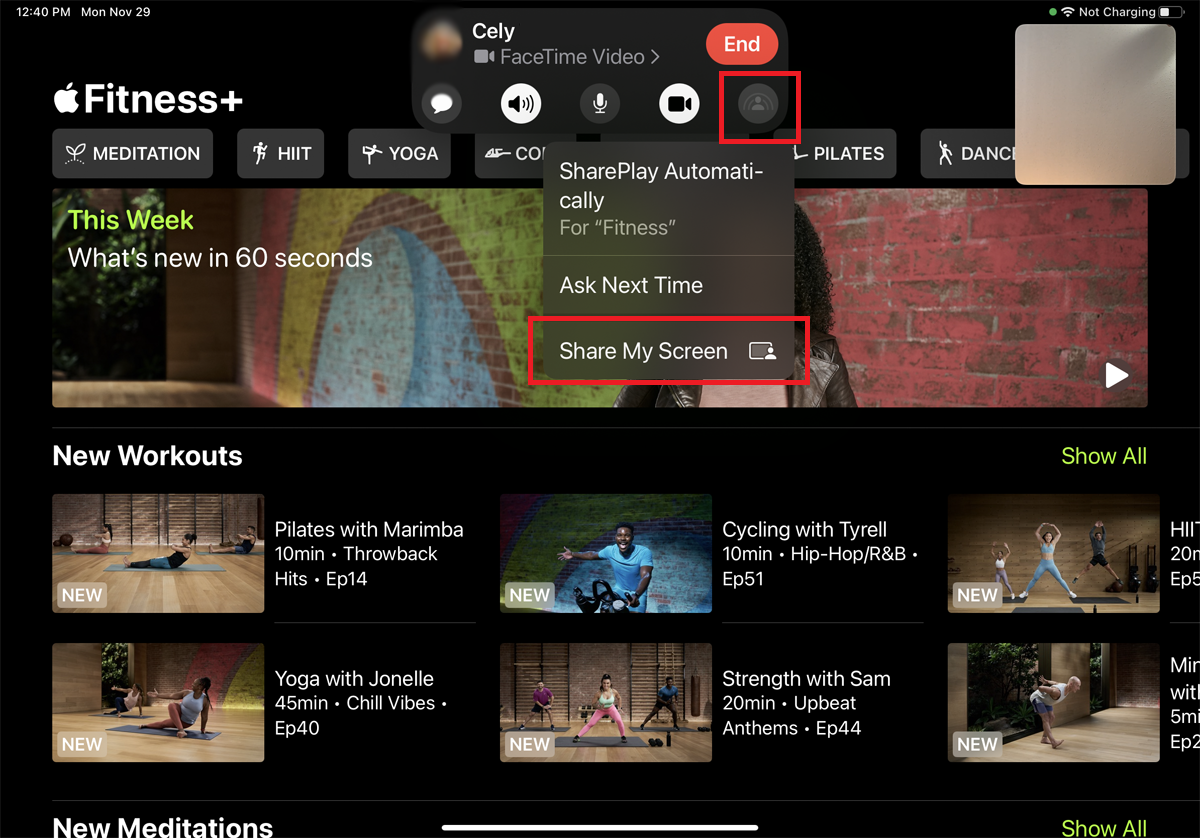1200x838 pixels.
Task: Open Cycling with Tyrell thumbnail
Action: tap(606, 553)
